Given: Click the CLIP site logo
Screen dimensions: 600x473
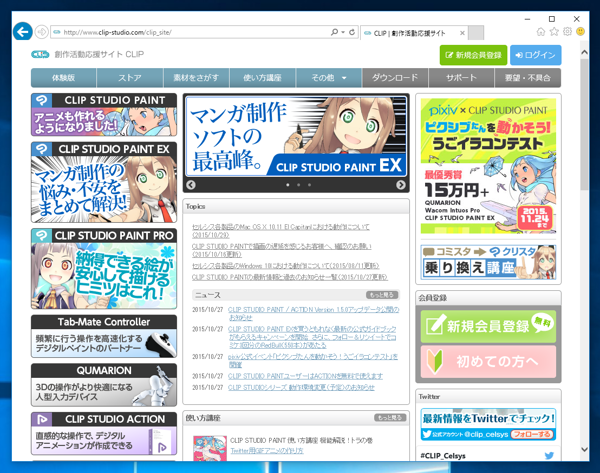Looking at the screenshot, I should (x=40, y=54).
